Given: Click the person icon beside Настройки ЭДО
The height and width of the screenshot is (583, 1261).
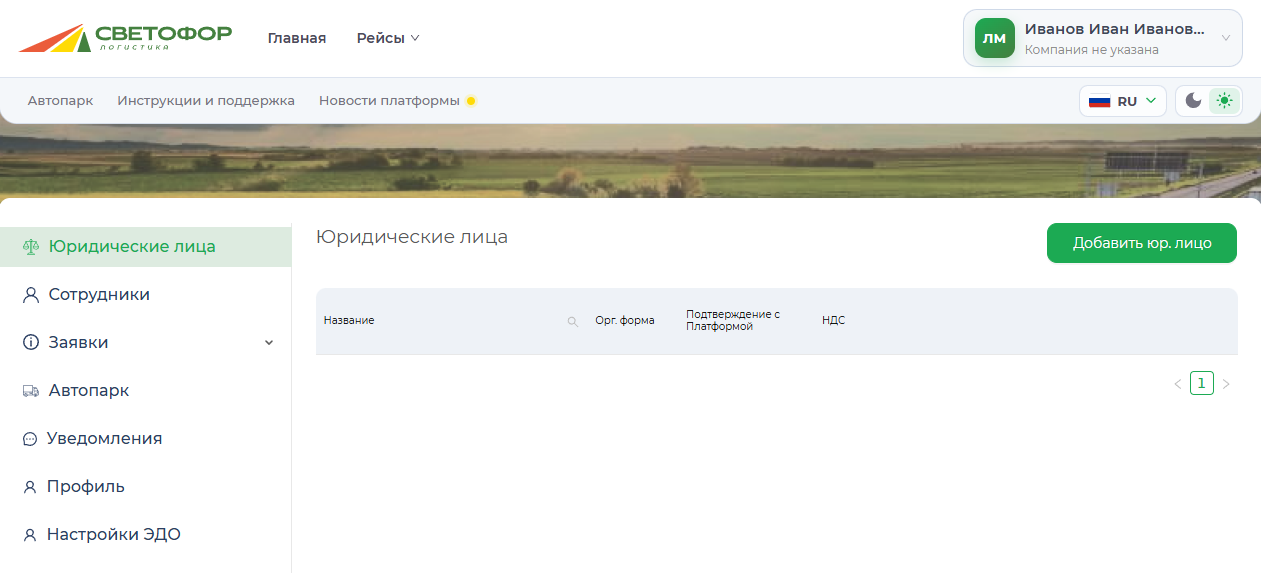Looking at the screenshot, I should tap(30, 535).
